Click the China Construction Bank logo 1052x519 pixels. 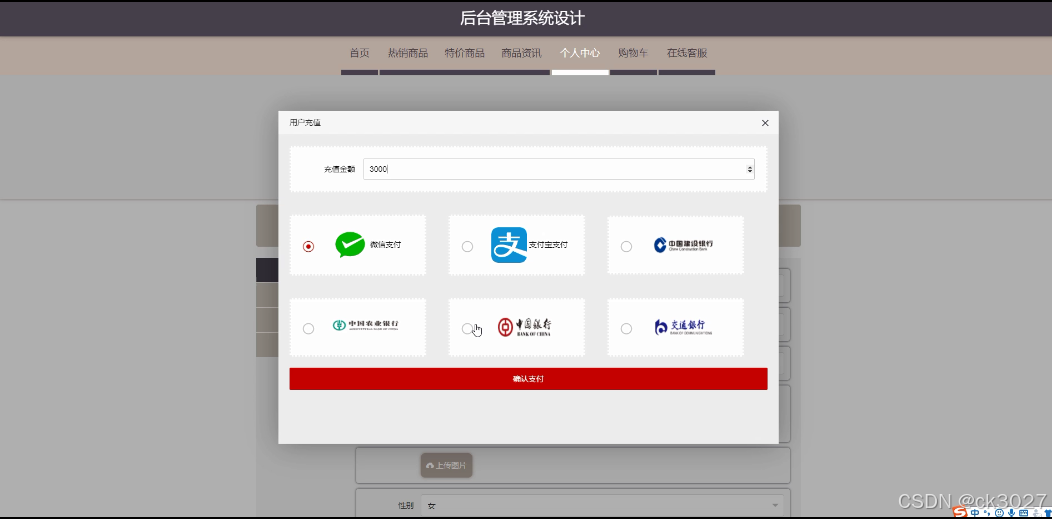tap(684, 245)
